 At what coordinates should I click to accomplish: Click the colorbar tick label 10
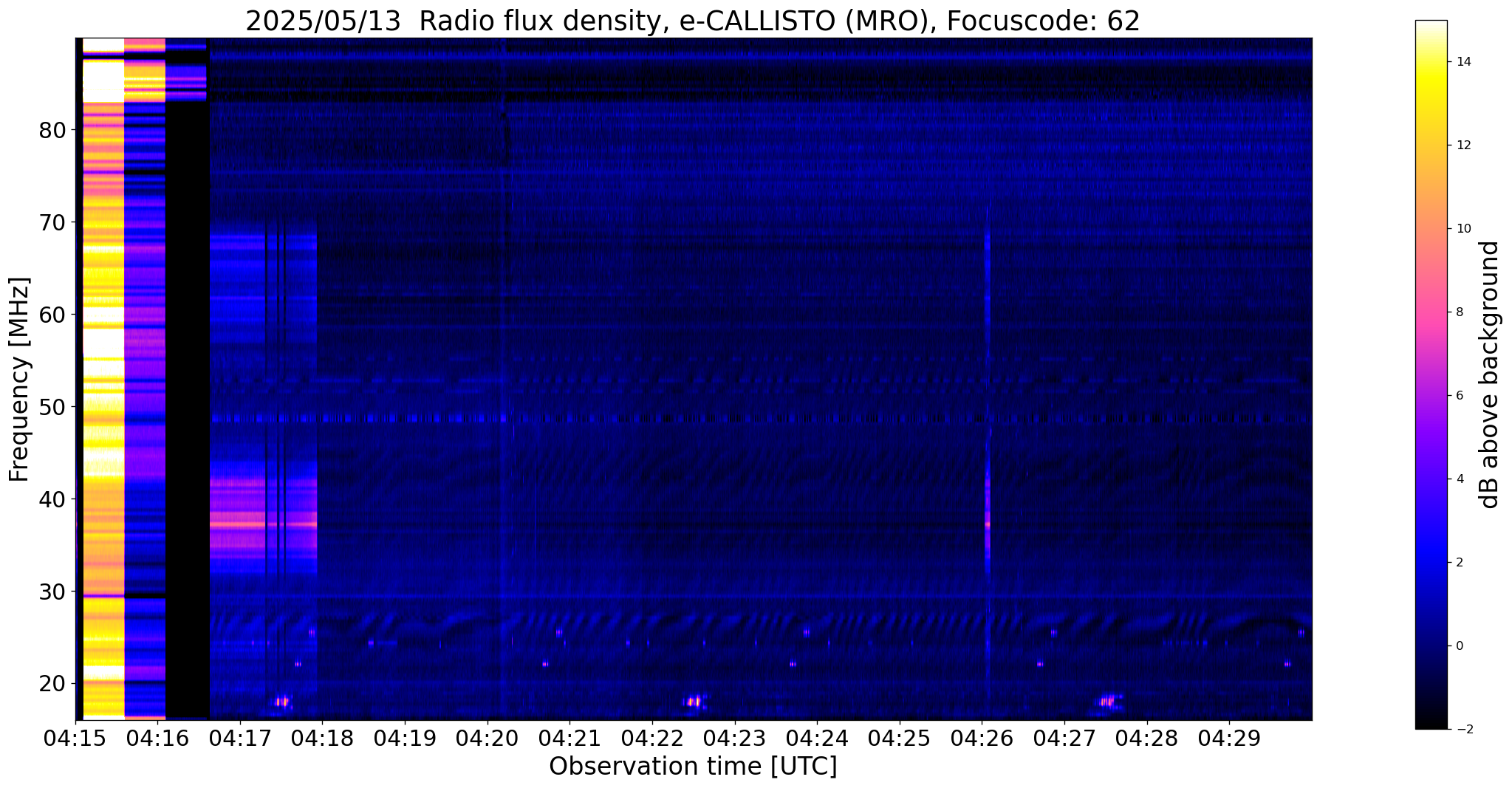[x=1463, y=229]
